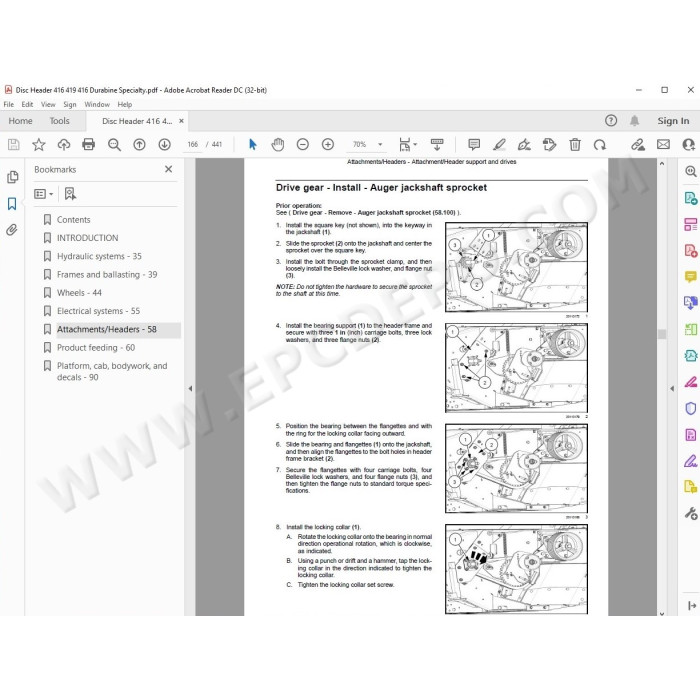This screenshot has height=700, width=700.
Task: Open the Attachments paperclip panel
Action: point(12,230)
